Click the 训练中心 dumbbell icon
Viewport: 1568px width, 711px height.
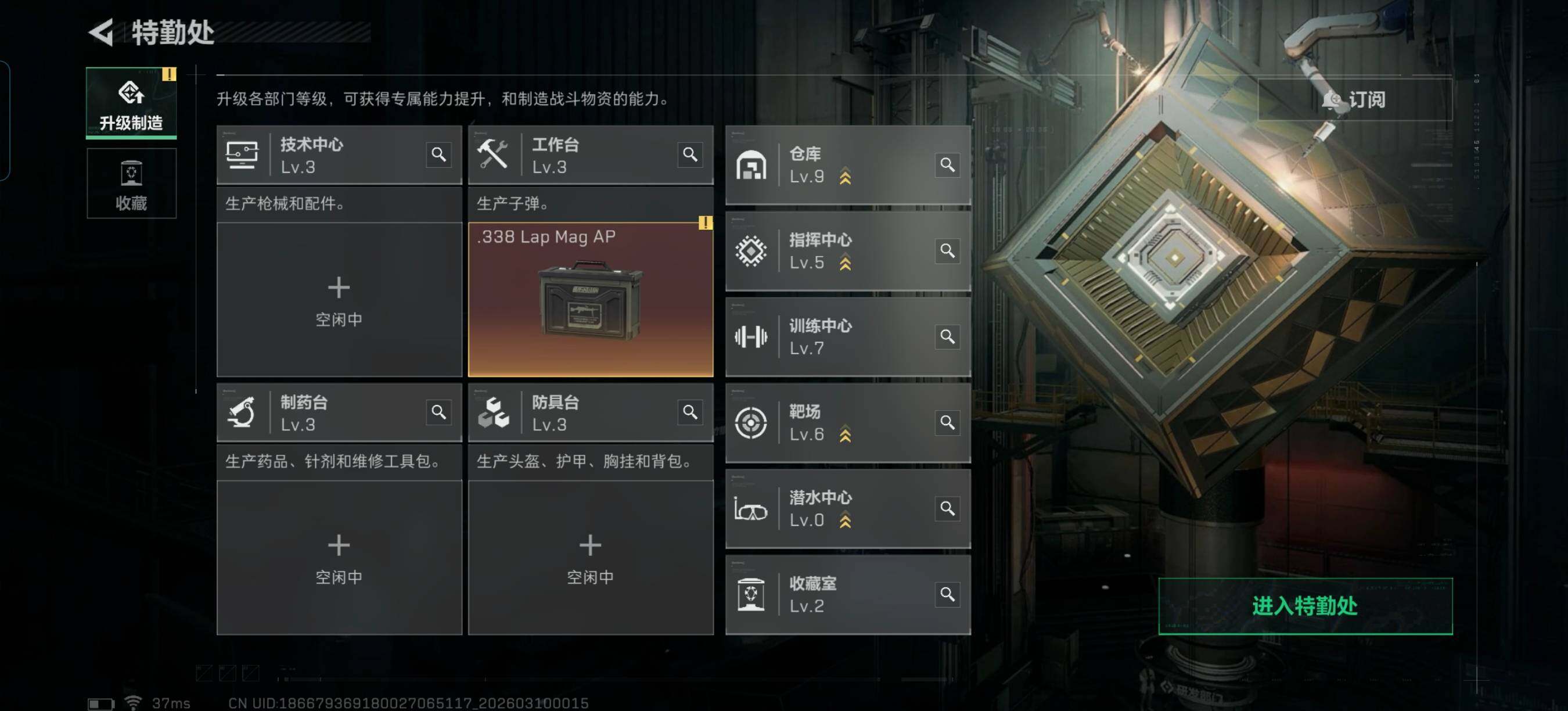click(751, 337)
